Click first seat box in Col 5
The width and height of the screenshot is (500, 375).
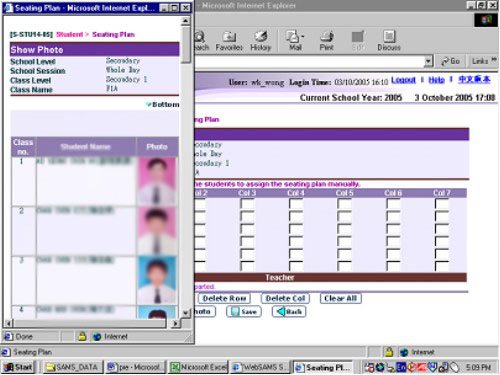point(344,204)
